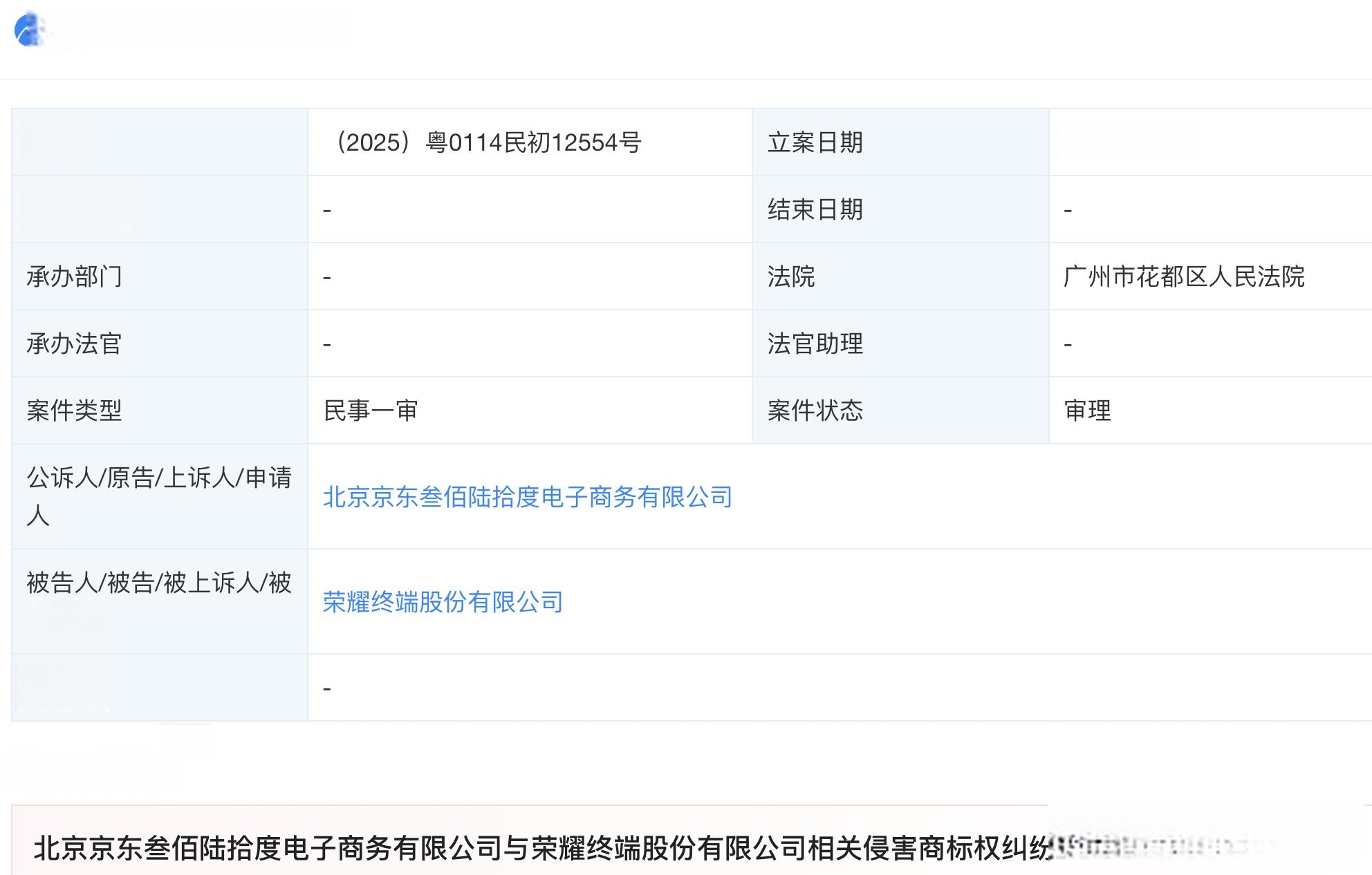
Task: Click the 案件类型 label cell
Action: point(160,411)
